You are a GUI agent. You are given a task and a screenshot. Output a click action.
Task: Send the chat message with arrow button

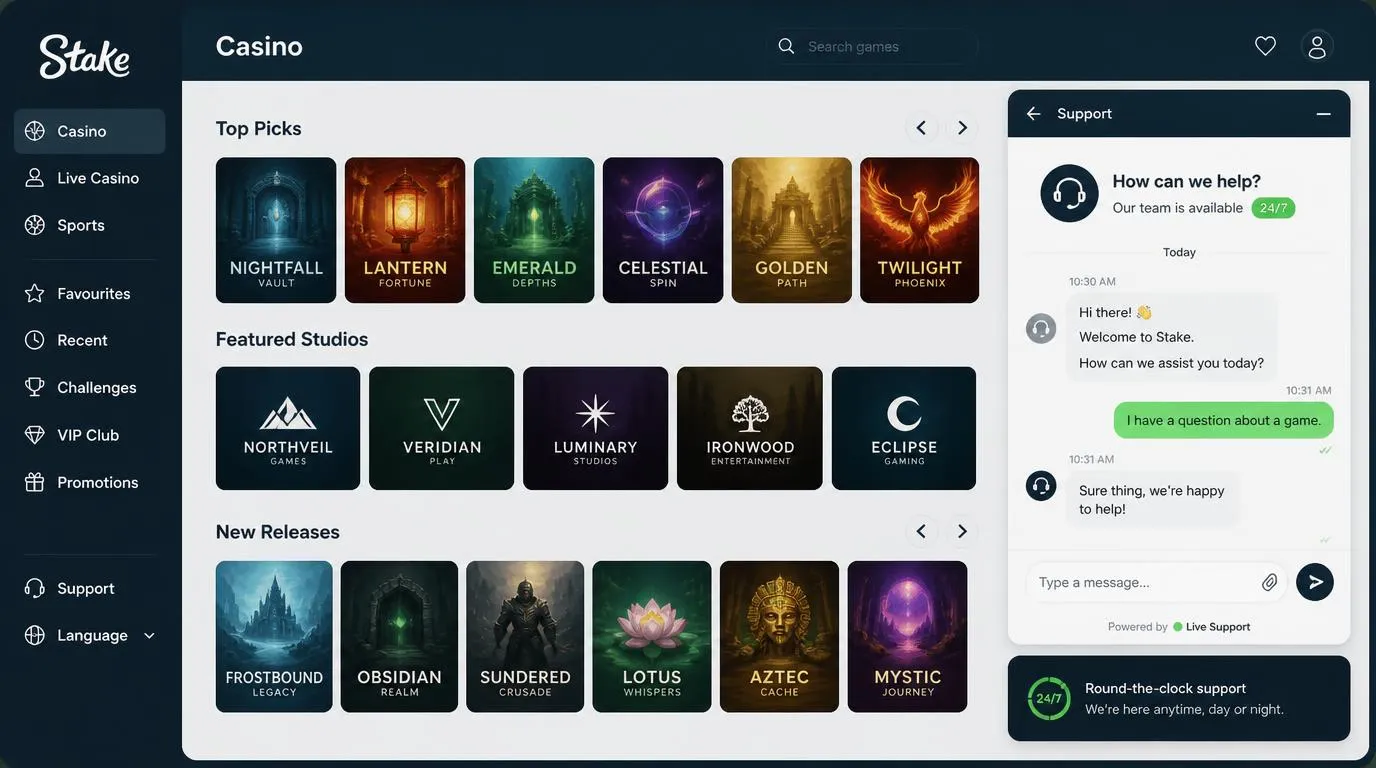[1315, 582]
